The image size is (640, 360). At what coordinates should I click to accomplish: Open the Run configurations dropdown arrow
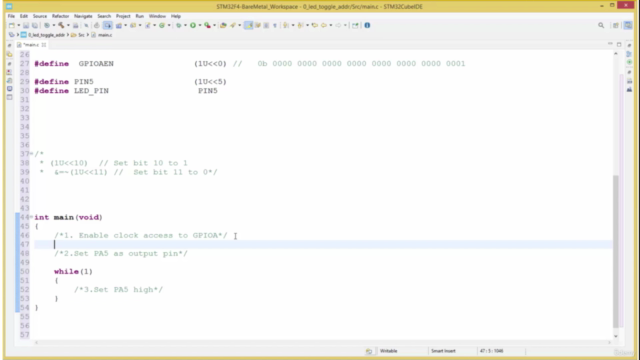200,25
